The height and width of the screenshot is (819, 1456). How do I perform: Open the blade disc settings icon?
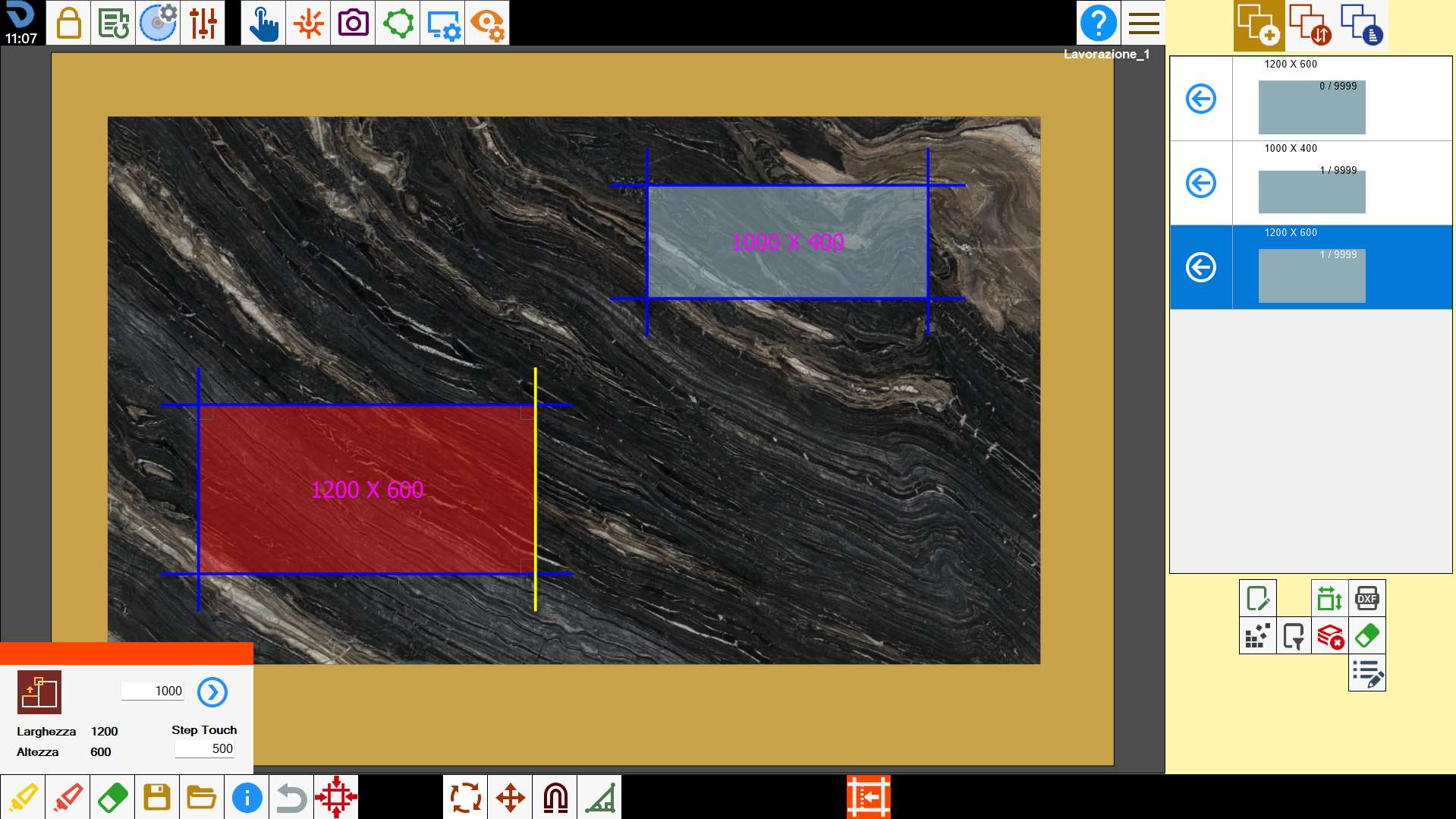(x=158, y=23)
